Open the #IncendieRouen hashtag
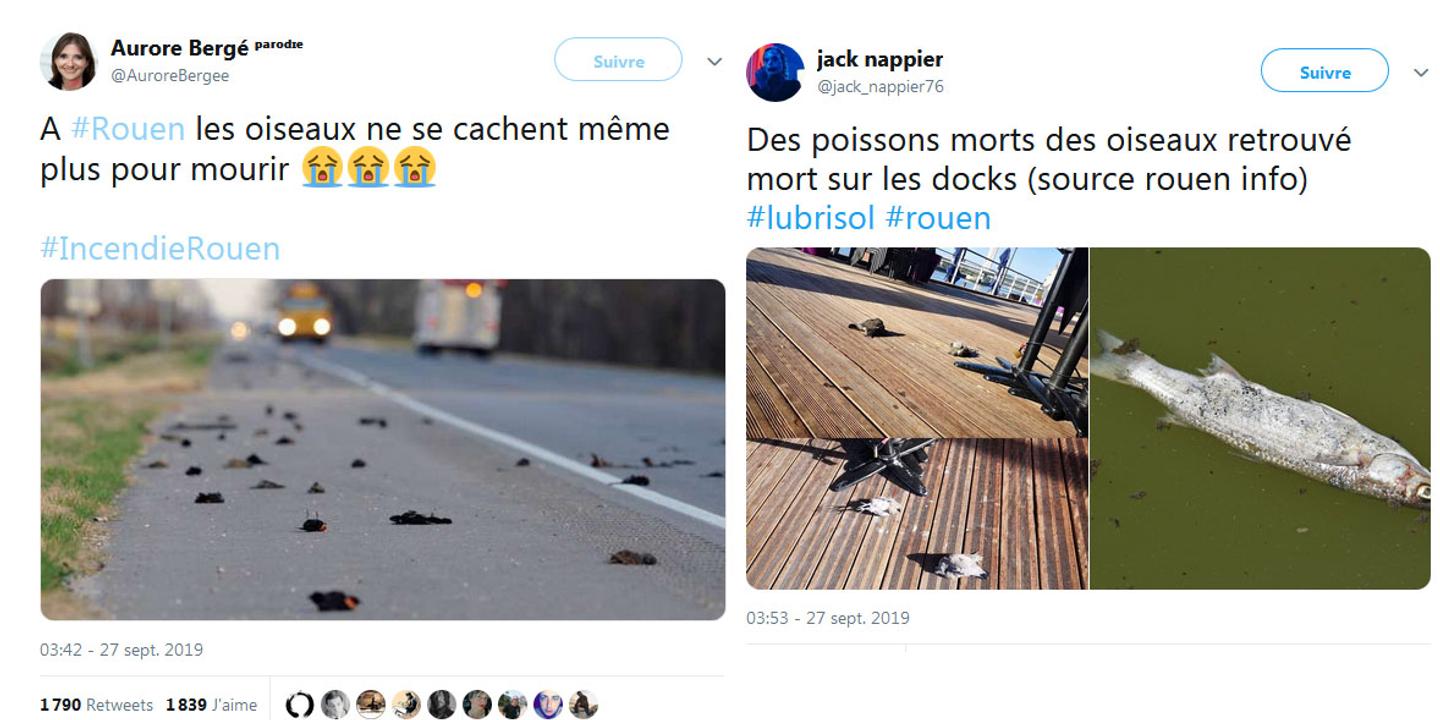1440x720 pixels. [160, 248]
